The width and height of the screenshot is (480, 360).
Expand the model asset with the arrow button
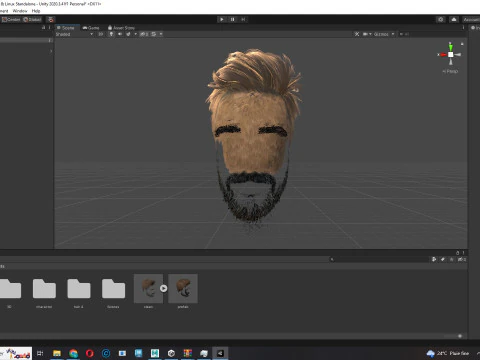(163, 288)
